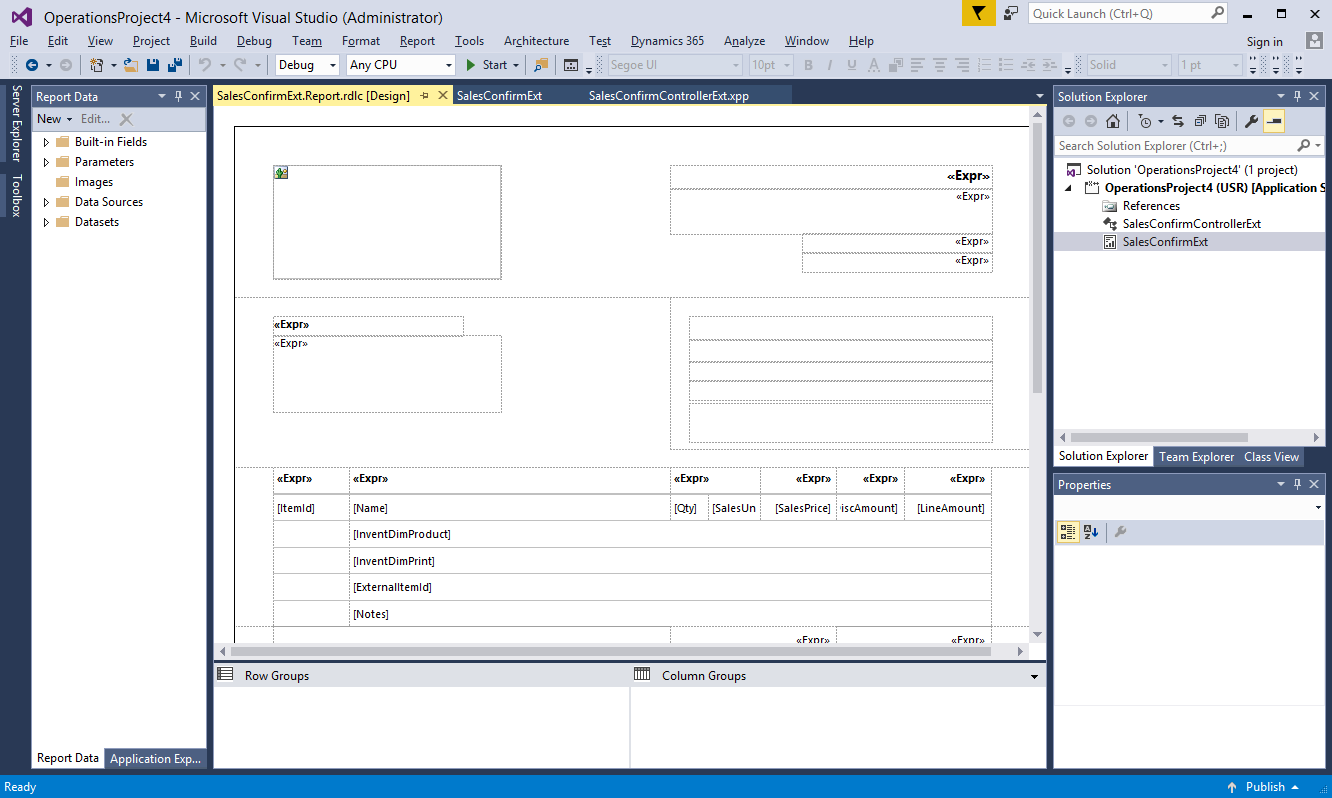Switch to the SalesConfirmControllerExt.xpp tab
Image resolution: width=1332 pixels, height=798 pixels.
(669, 96)
